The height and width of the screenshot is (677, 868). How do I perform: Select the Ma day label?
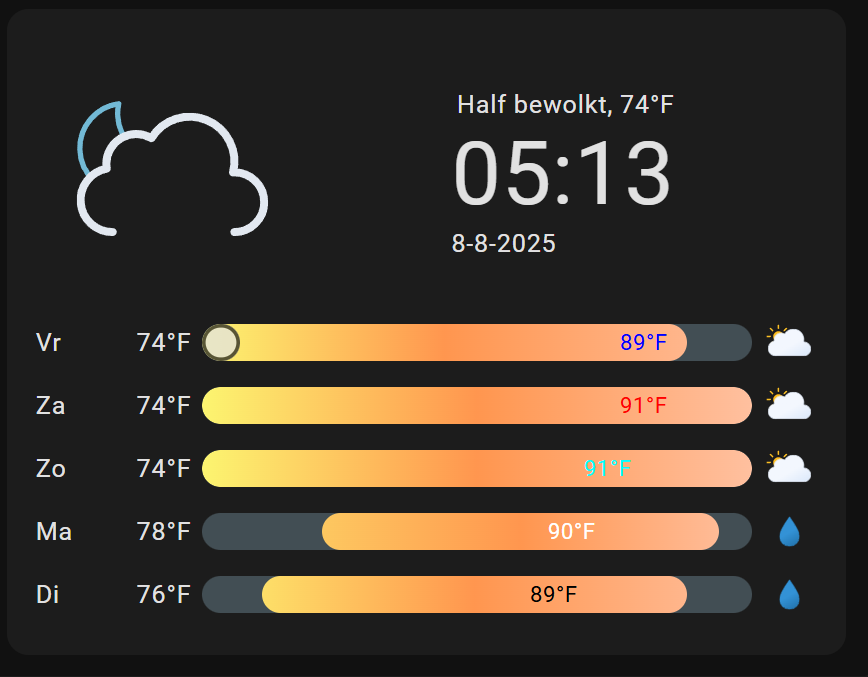click(54, 532)
